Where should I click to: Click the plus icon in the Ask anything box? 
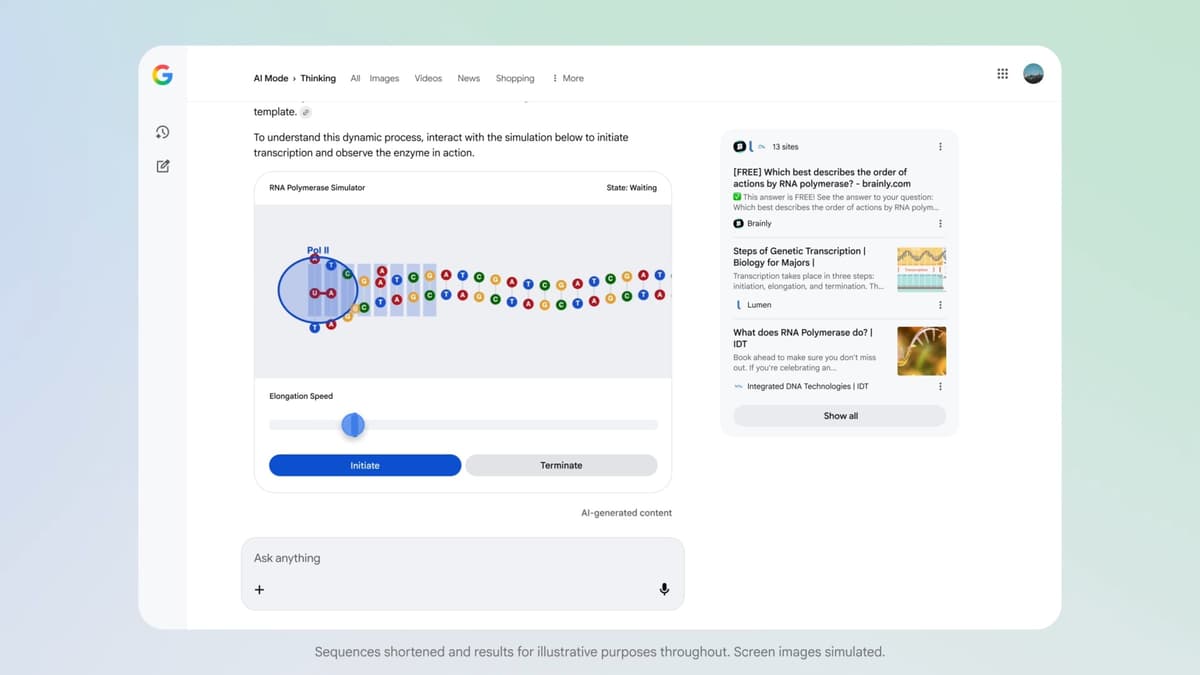point(259,589)
